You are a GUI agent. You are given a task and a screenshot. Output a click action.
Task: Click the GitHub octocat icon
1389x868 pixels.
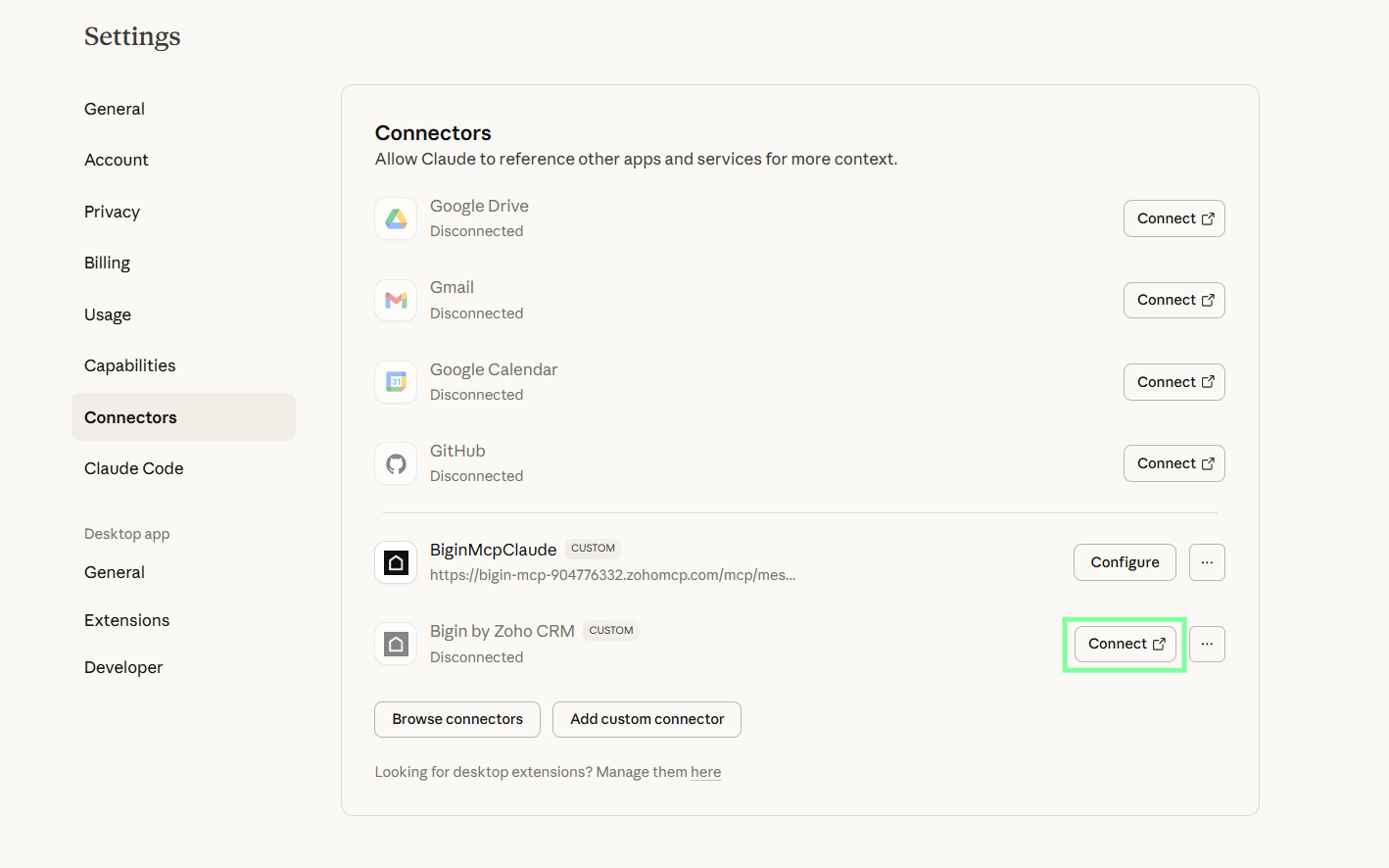pyautogui.click(x=396, y=463)
